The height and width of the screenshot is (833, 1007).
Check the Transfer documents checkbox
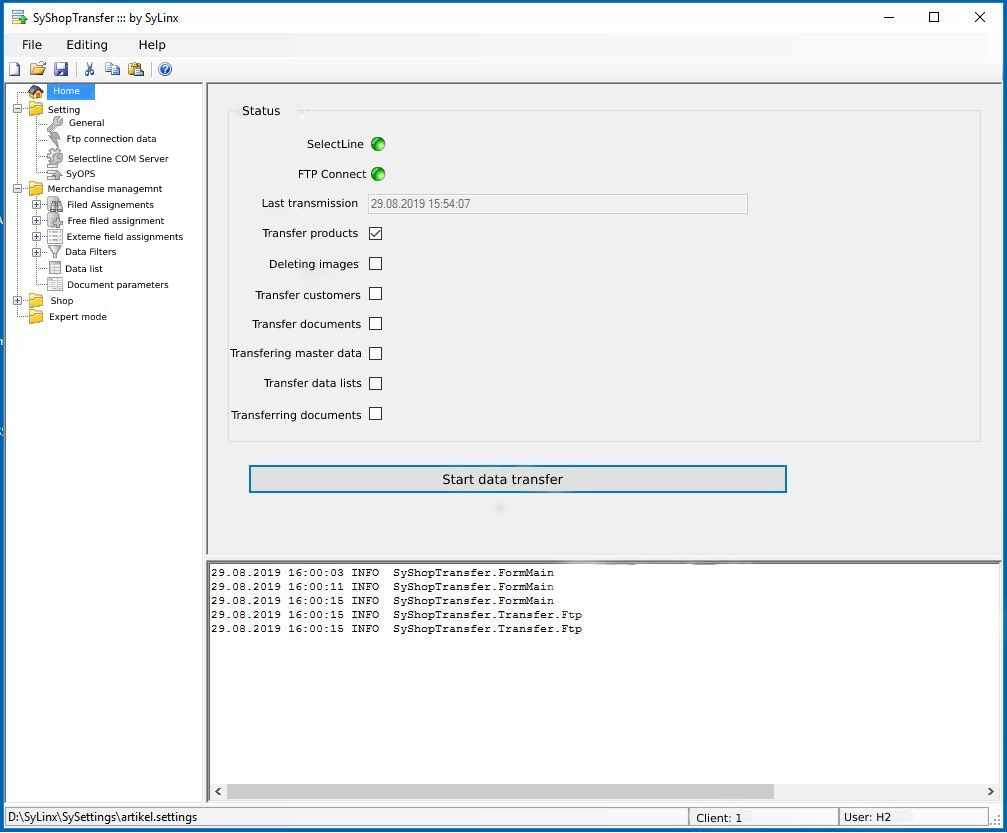pos(376,324)
